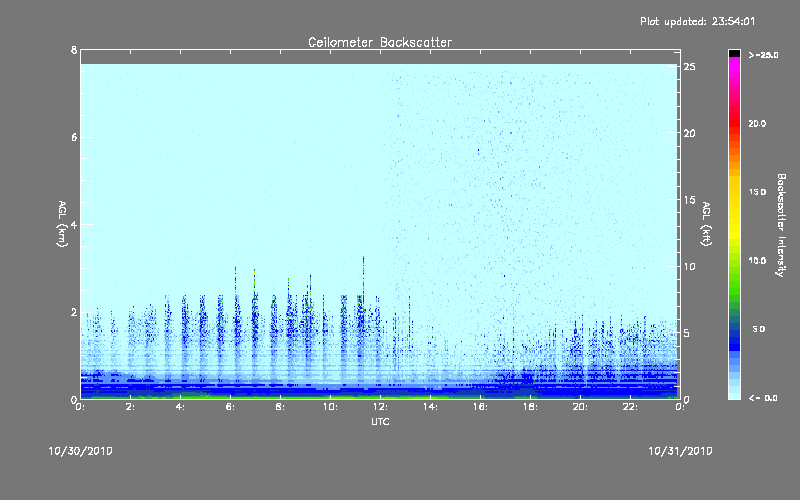Click the "10:" UTC hour tick label
The height and width of the screenshot is (500, 800).
(330, 407)
